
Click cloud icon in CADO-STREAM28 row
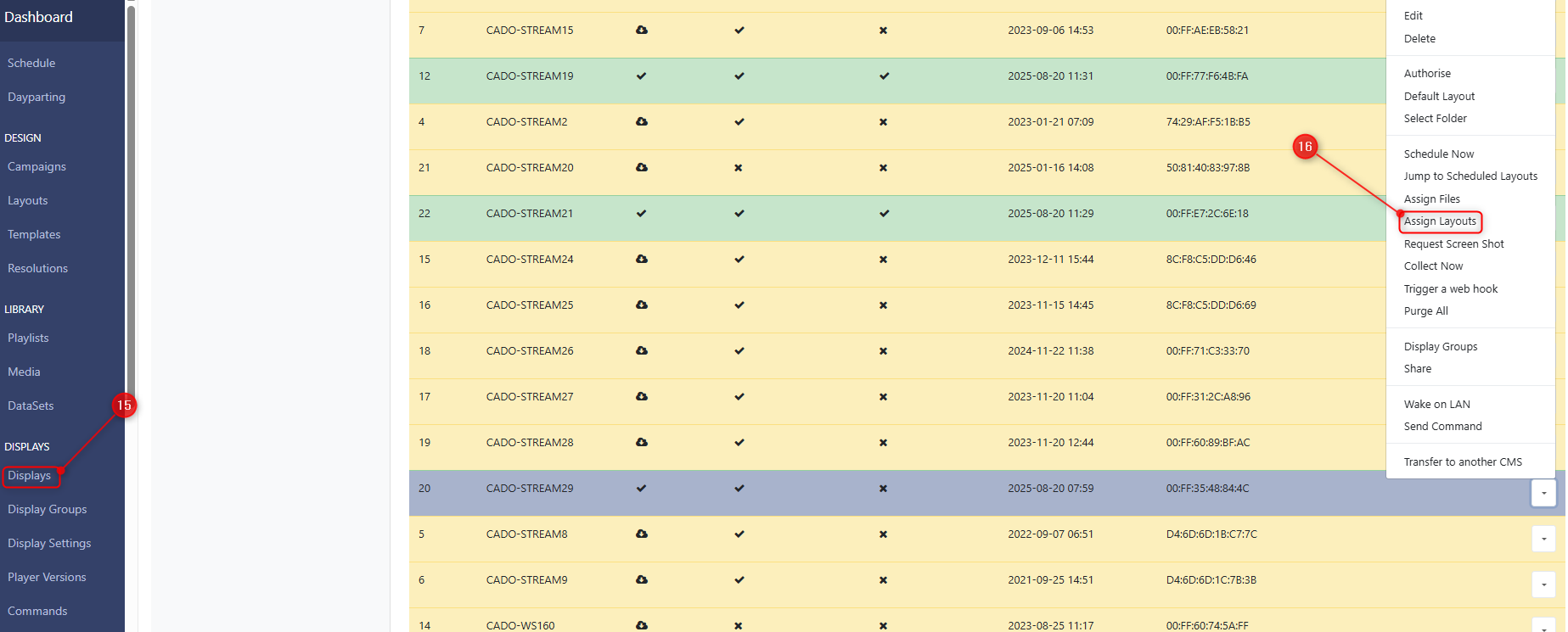tap(642, 442)
